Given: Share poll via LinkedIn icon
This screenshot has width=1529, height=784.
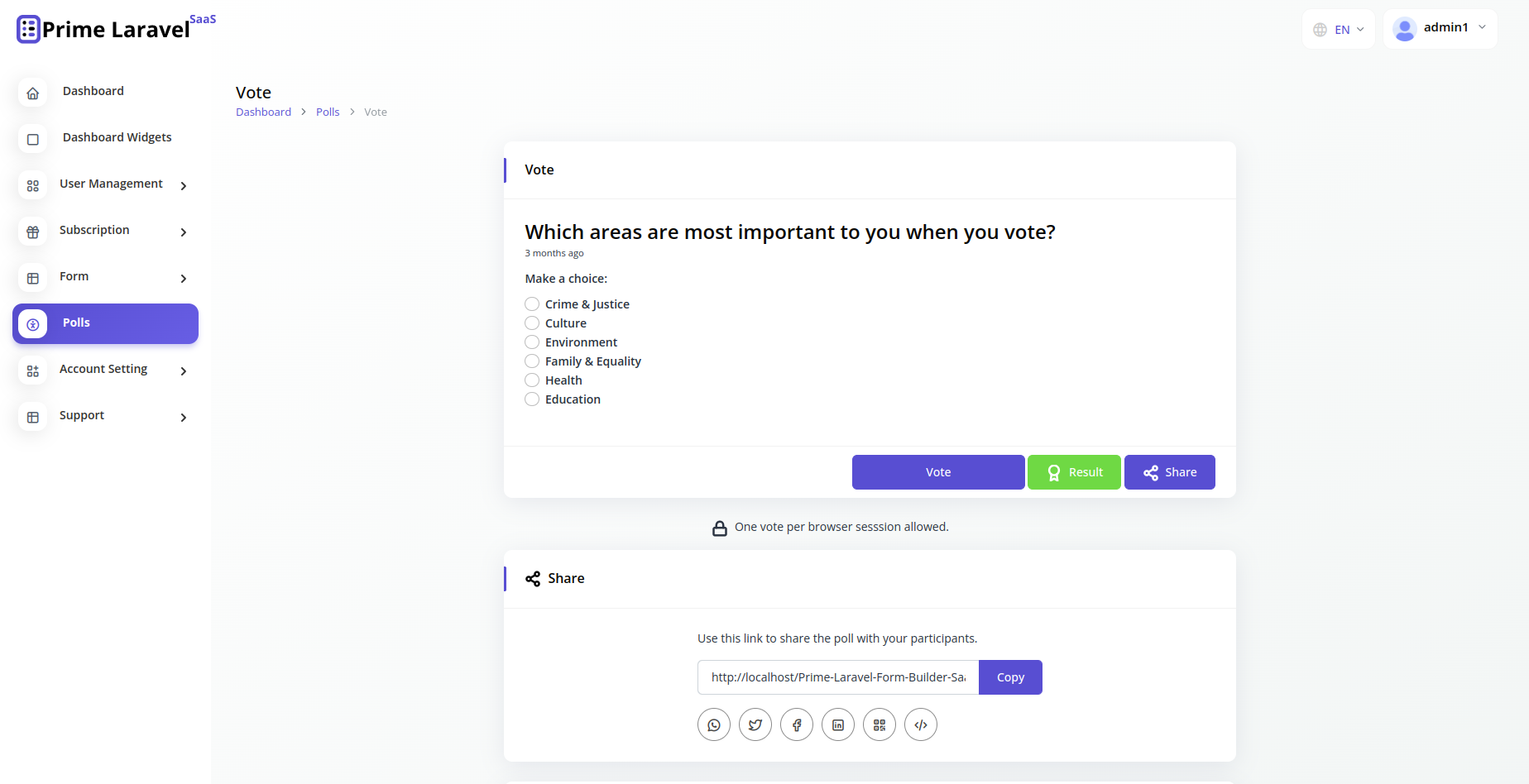Looking at the screenshot, I should click(838, 725).
